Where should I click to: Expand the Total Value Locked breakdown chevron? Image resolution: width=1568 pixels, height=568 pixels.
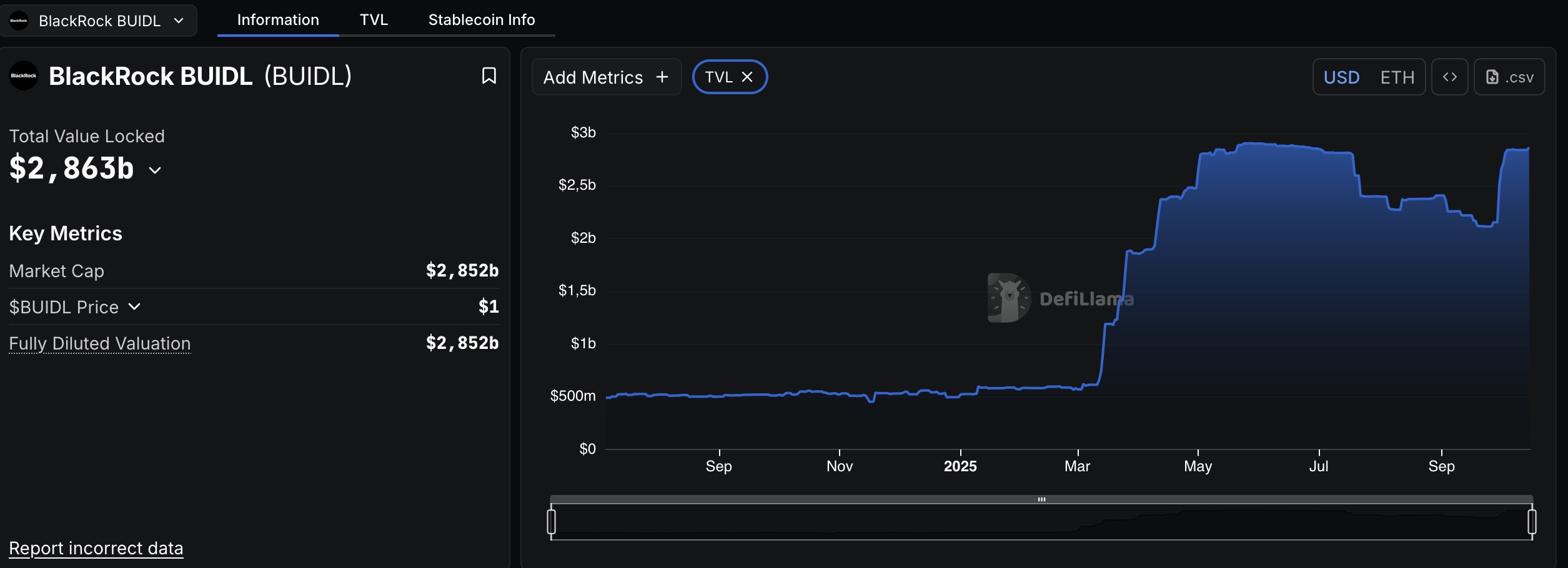point(155,170)
